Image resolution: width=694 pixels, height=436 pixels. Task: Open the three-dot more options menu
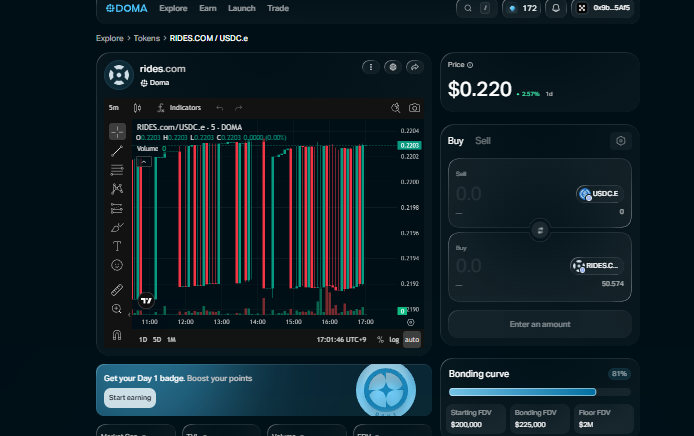pos(370,67)
